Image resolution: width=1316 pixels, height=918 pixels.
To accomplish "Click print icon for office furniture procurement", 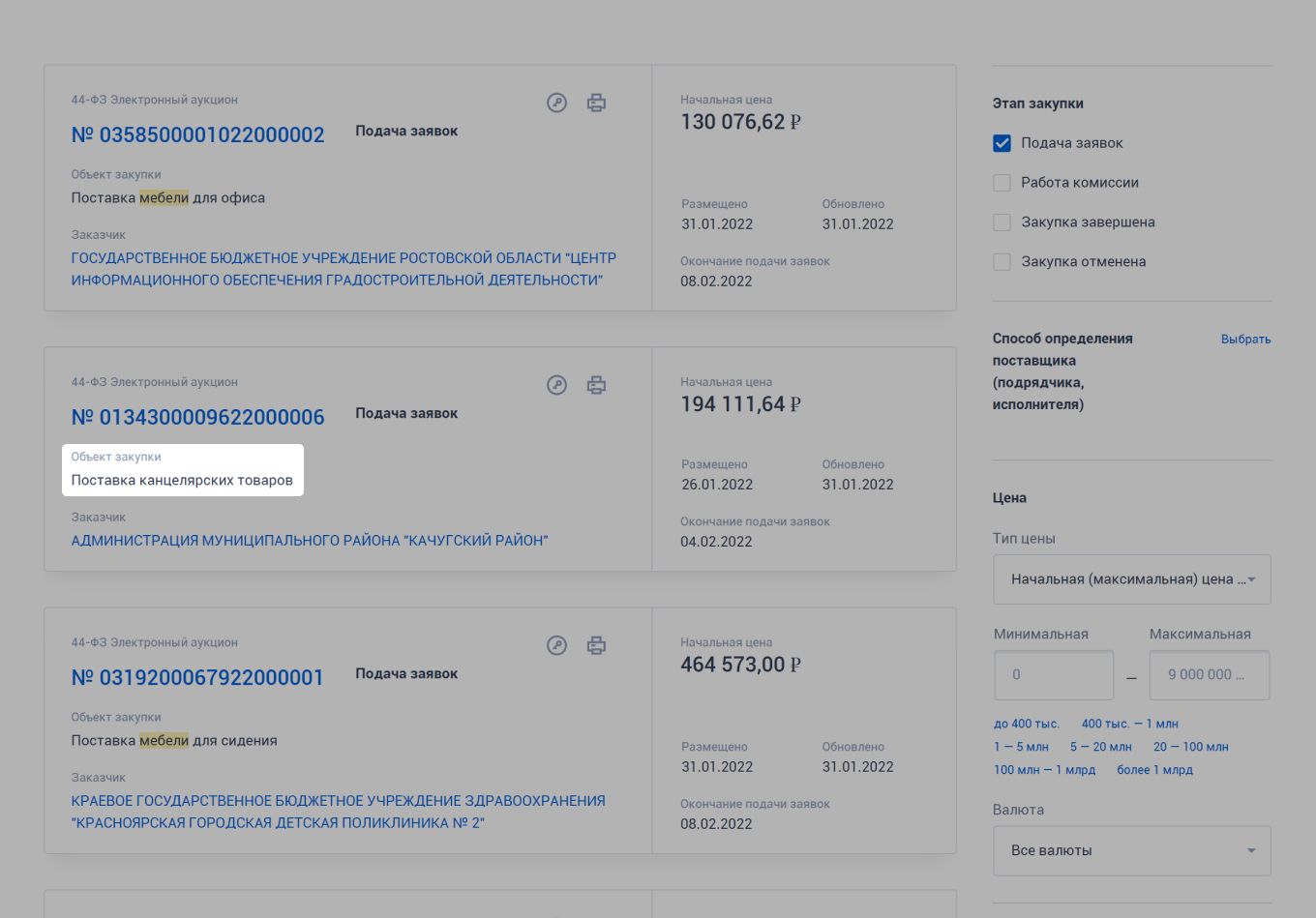I will 596,103.
